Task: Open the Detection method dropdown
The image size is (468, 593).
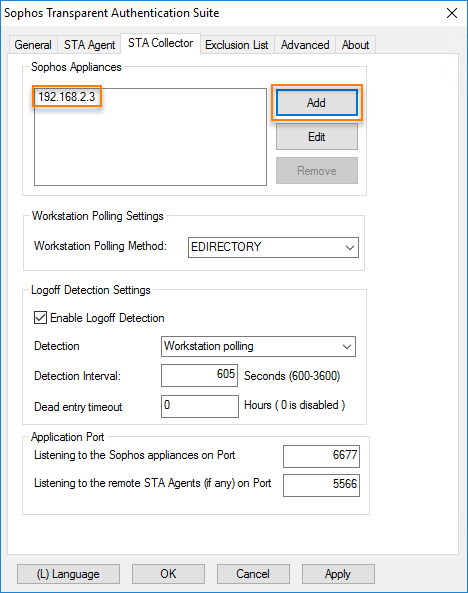Action: [258, 346]
